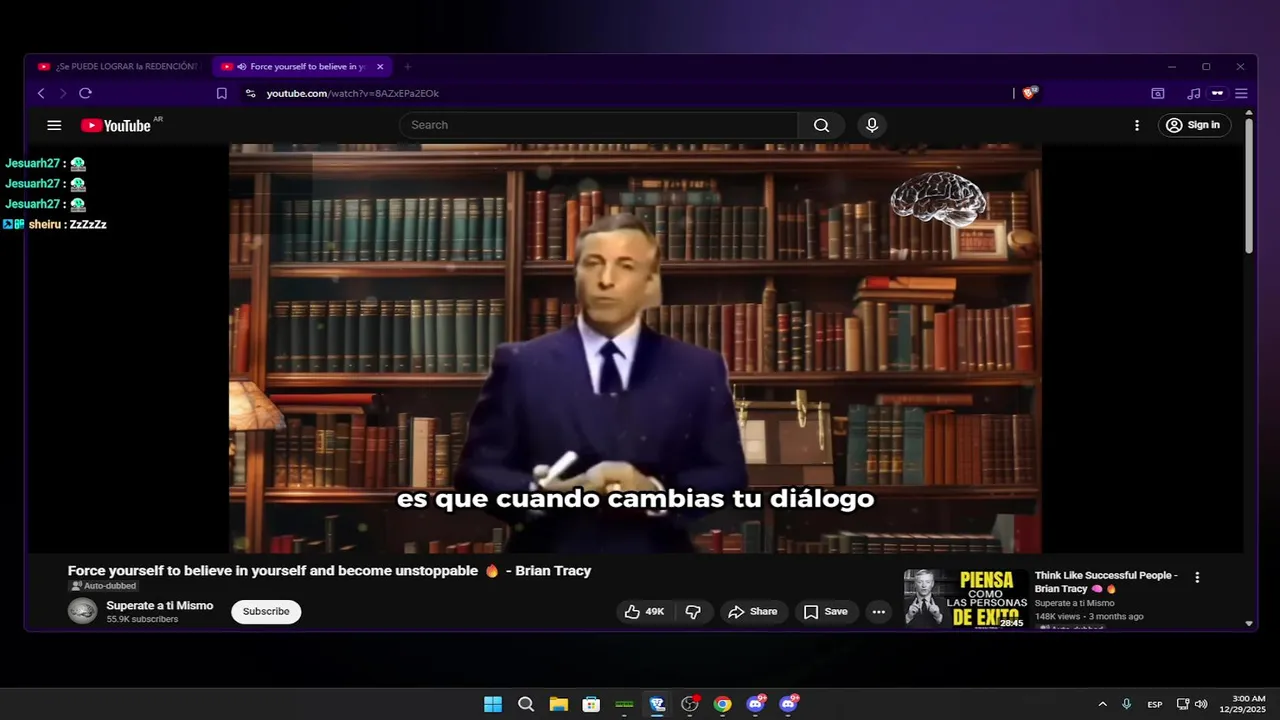Image resolution: width=1280 pixels, height=720 pixels.
Task: Click '55.9K subscribers' text
Action: pyautogui.click(x=142, y=619)
